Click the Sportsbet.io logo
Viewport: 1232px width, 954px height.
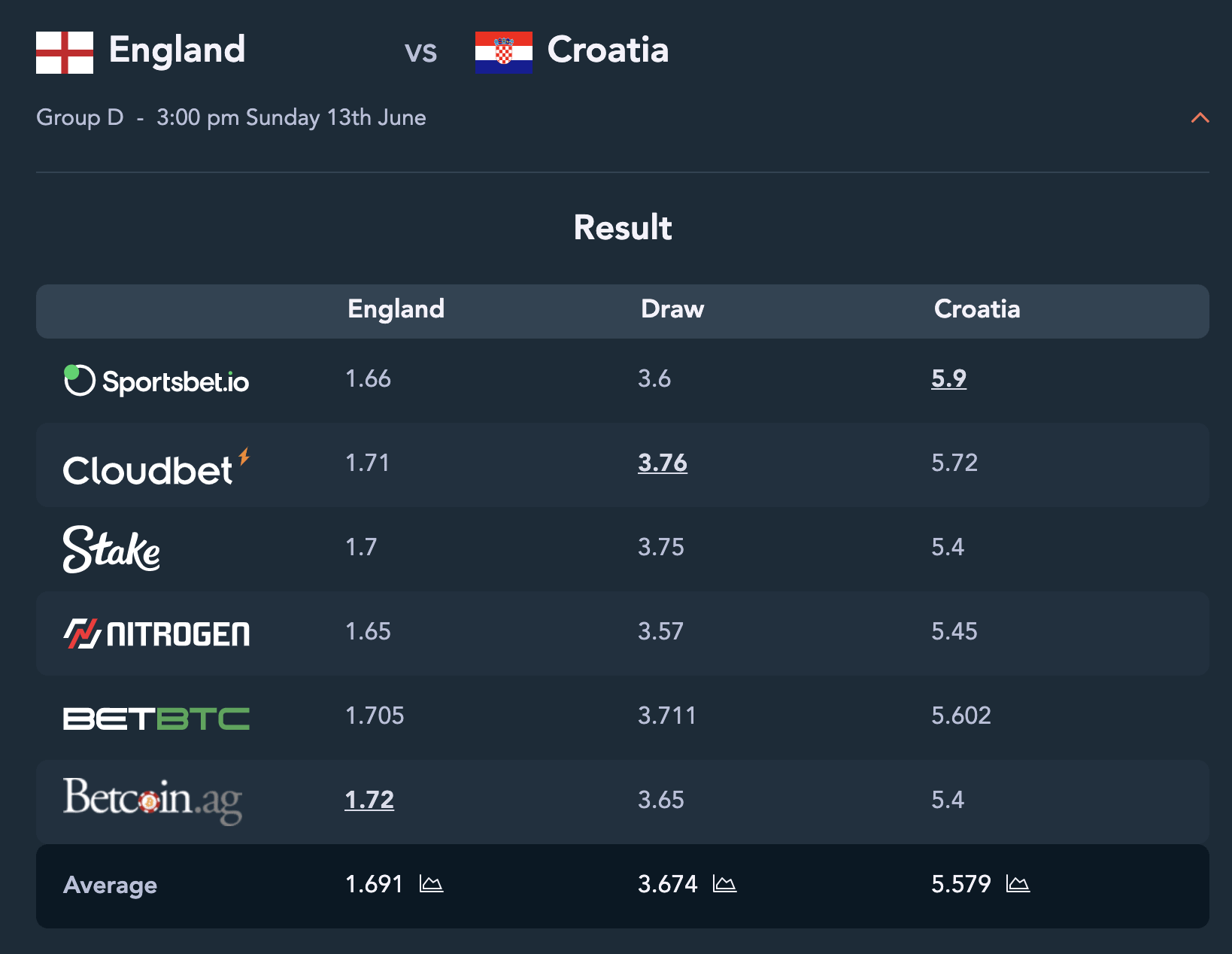point(156,381)
